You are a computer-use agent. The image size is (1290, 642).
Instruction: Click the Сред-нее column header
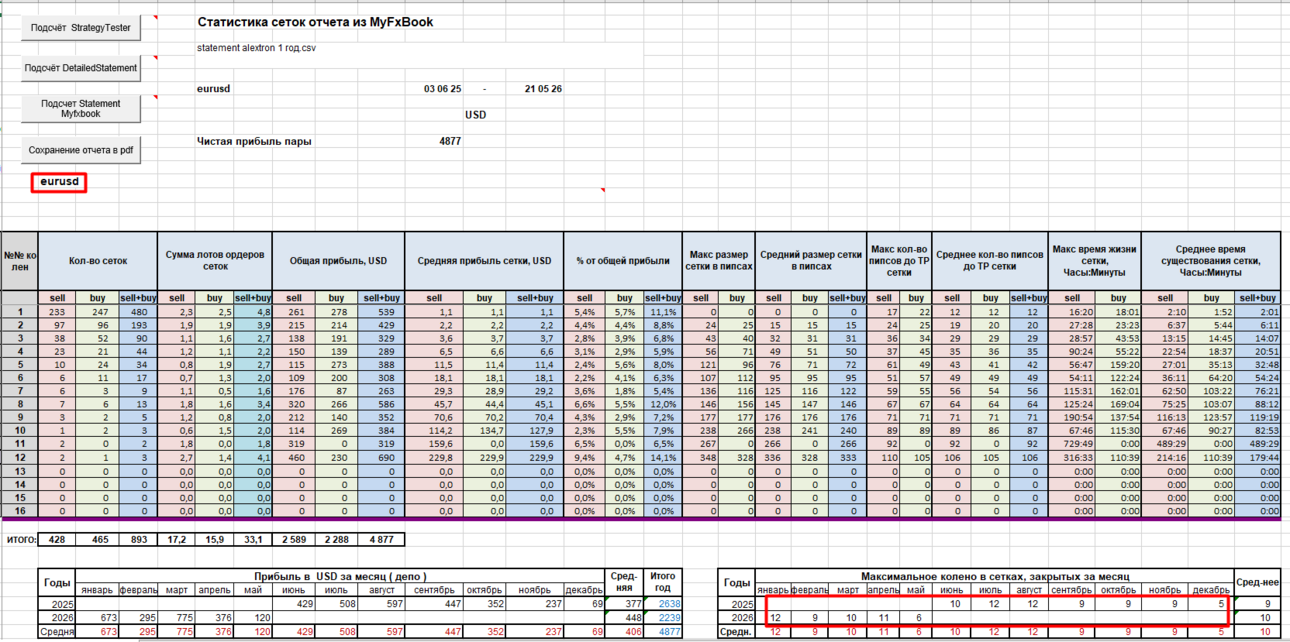[x=1255, y=582]
